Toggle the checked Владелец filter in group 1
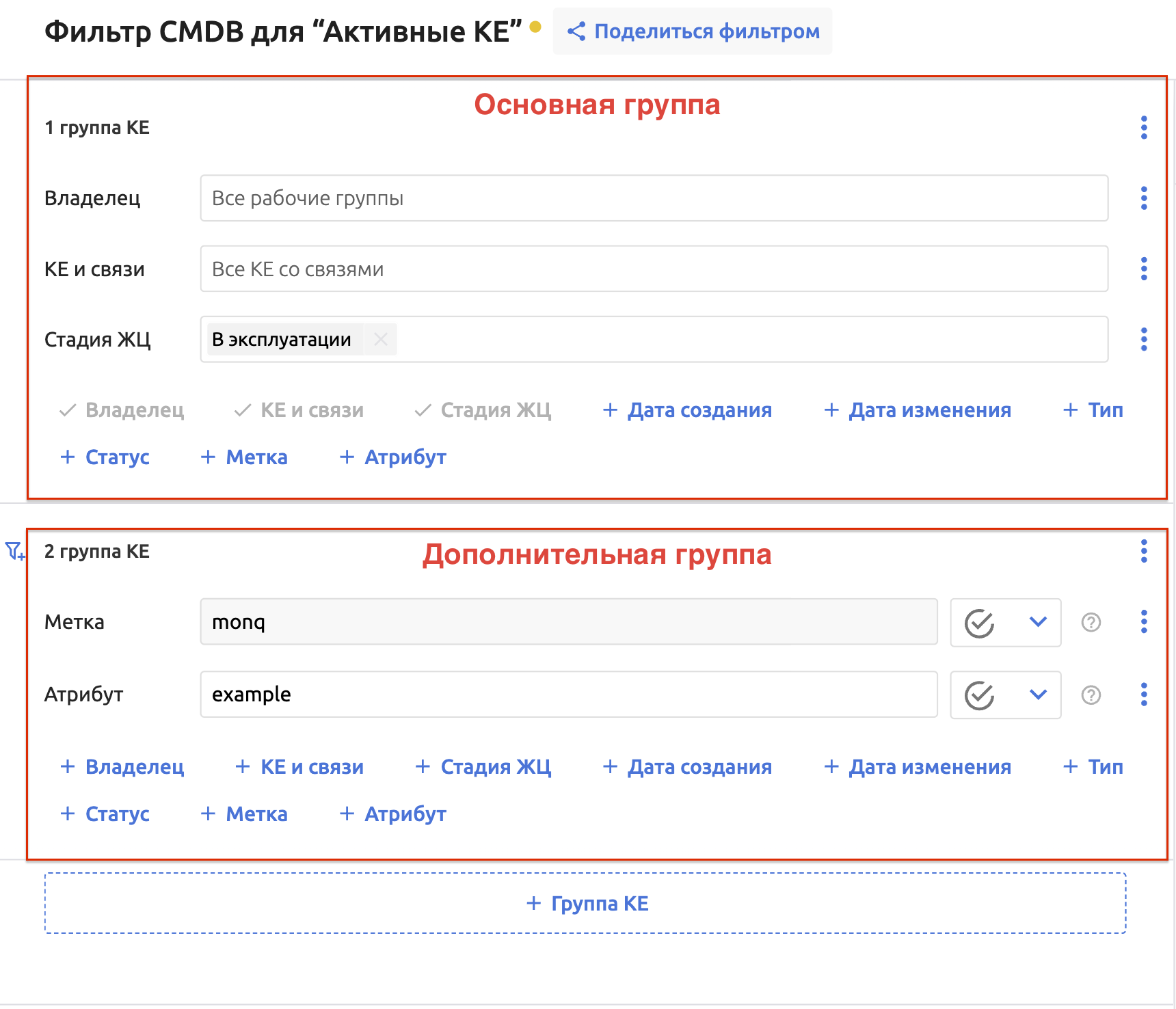 point(122,410)
